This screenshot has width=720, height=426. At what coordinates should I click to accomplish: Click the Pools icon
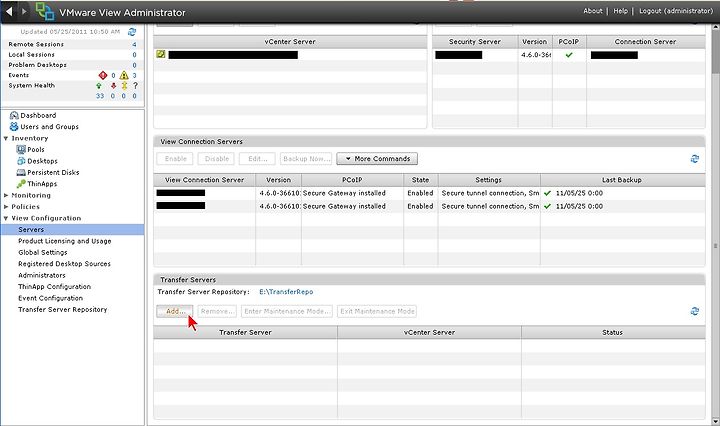[21, 149]
